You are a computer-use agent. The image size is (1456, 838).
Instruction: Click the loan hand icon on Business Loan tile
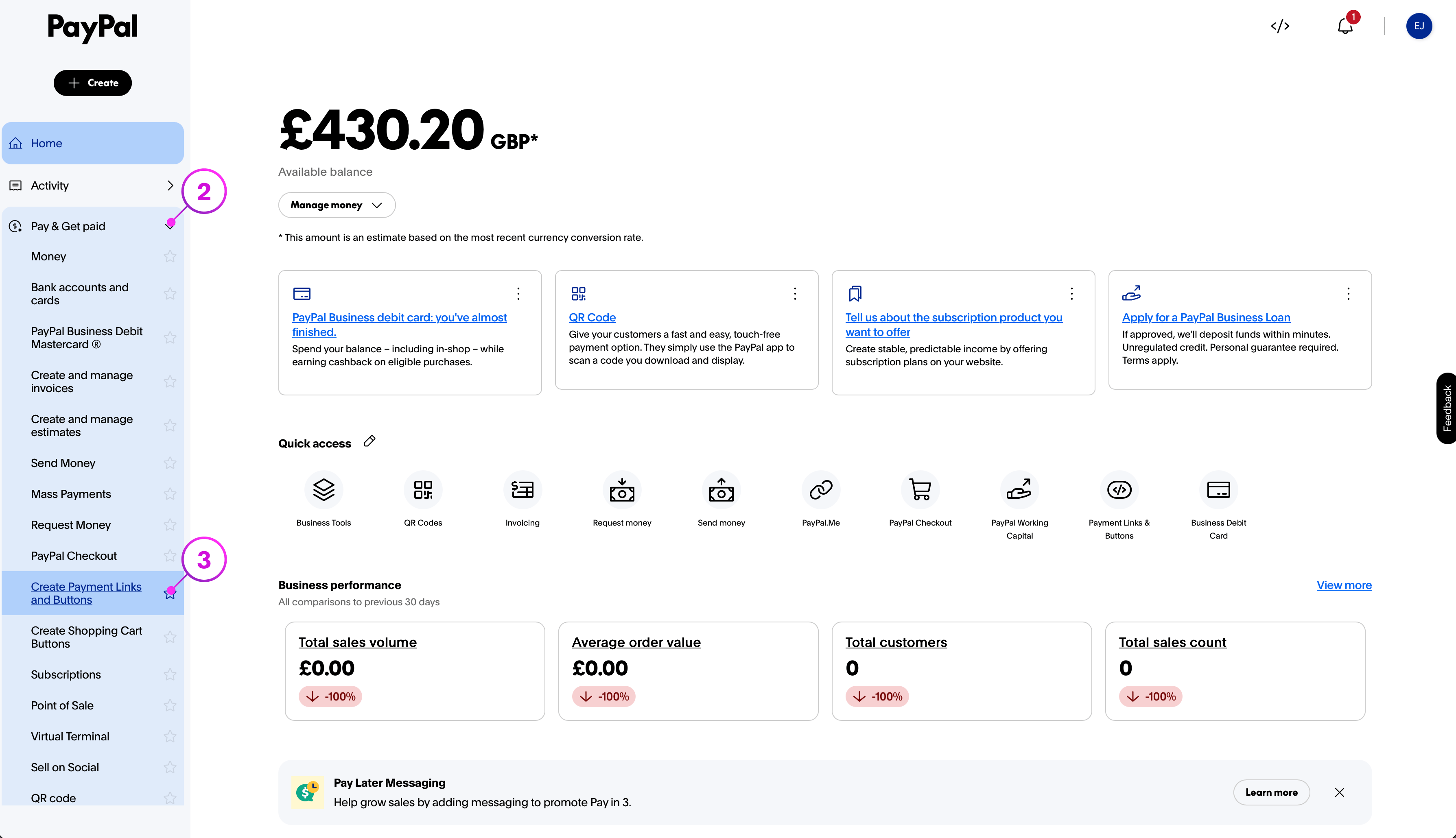[1131, 293]
